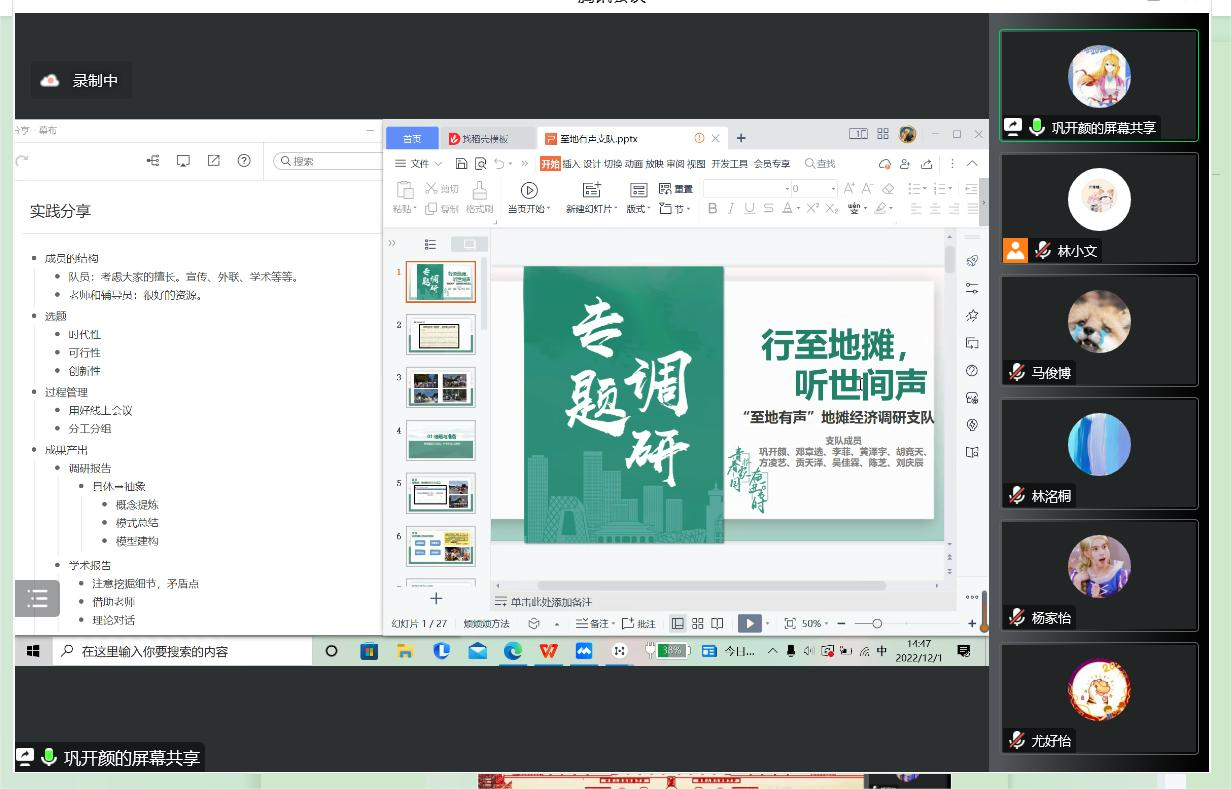Image resolution: width=1231 pixels, height=789 pixels.
Task: Open presentation mode in the outline app
Action: (183, 161)
